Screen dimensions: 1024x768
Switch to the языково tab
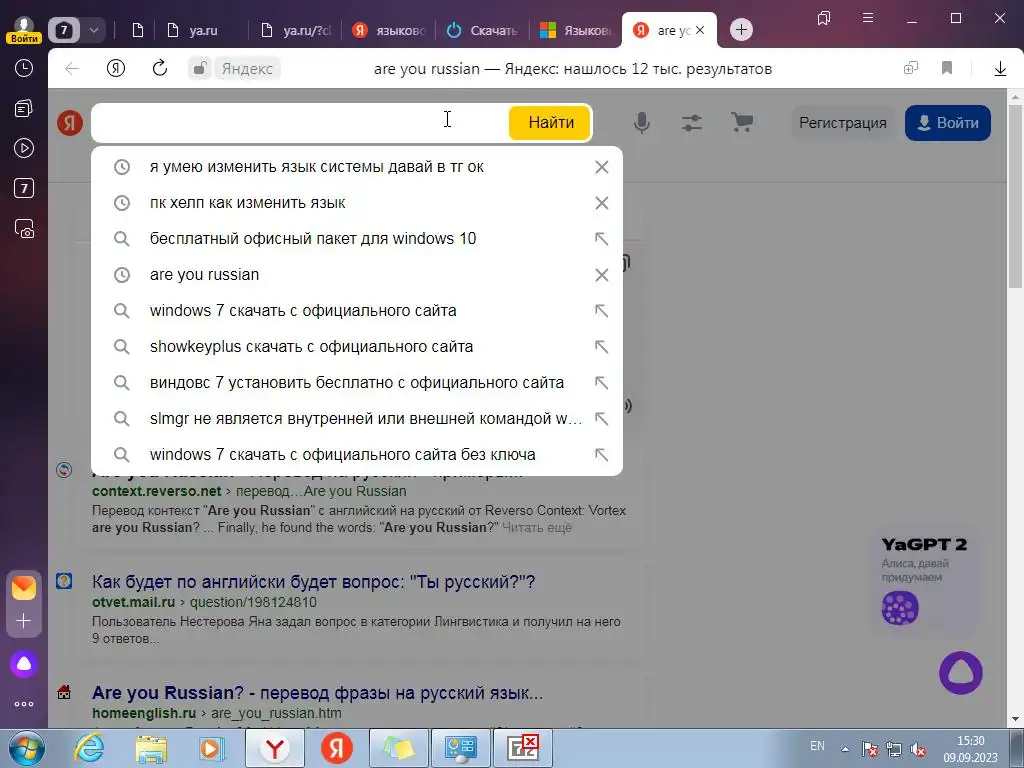389,30
